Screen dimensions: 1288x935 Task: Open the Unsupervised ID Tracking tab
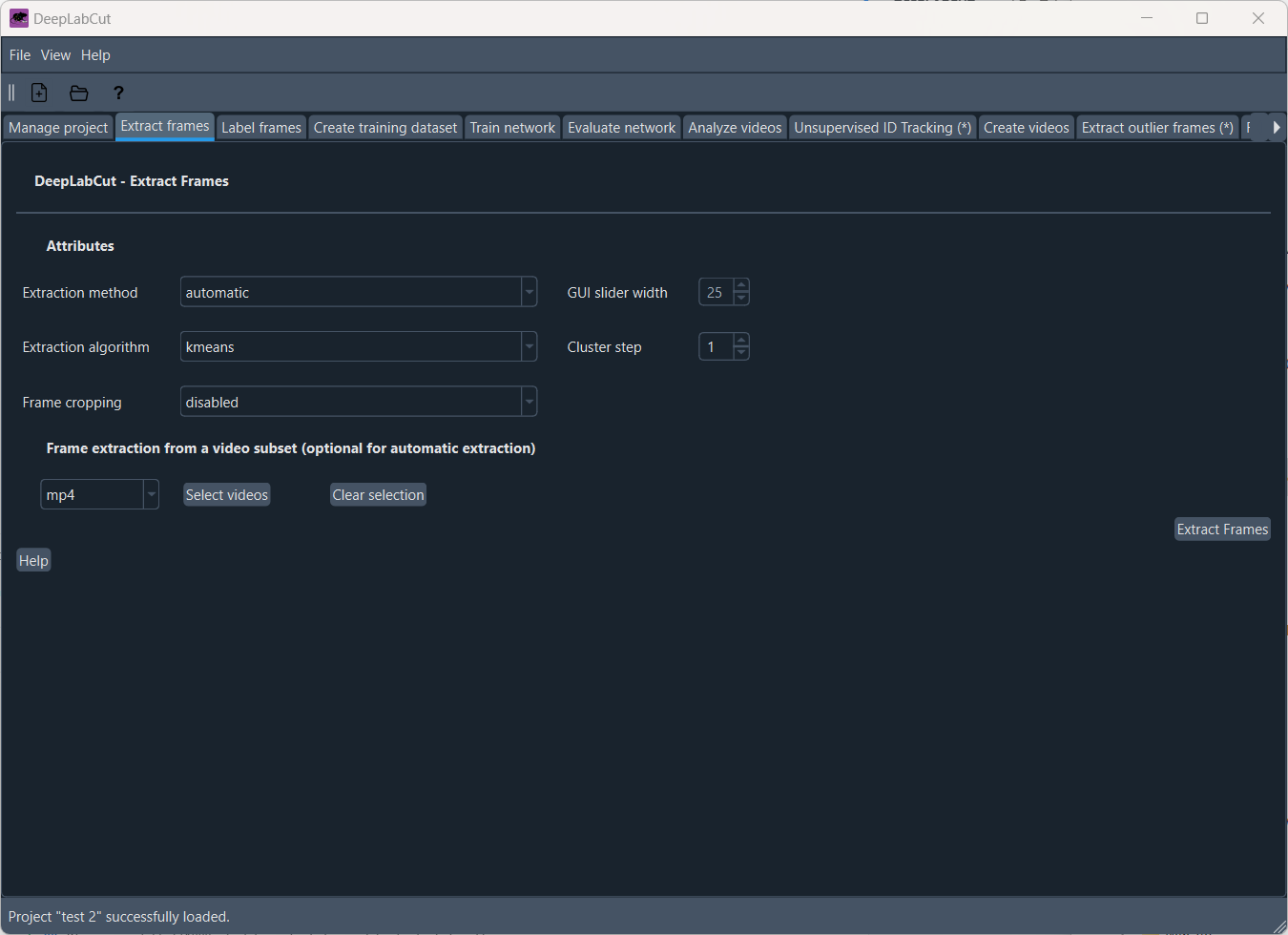[x=883, y=128]
